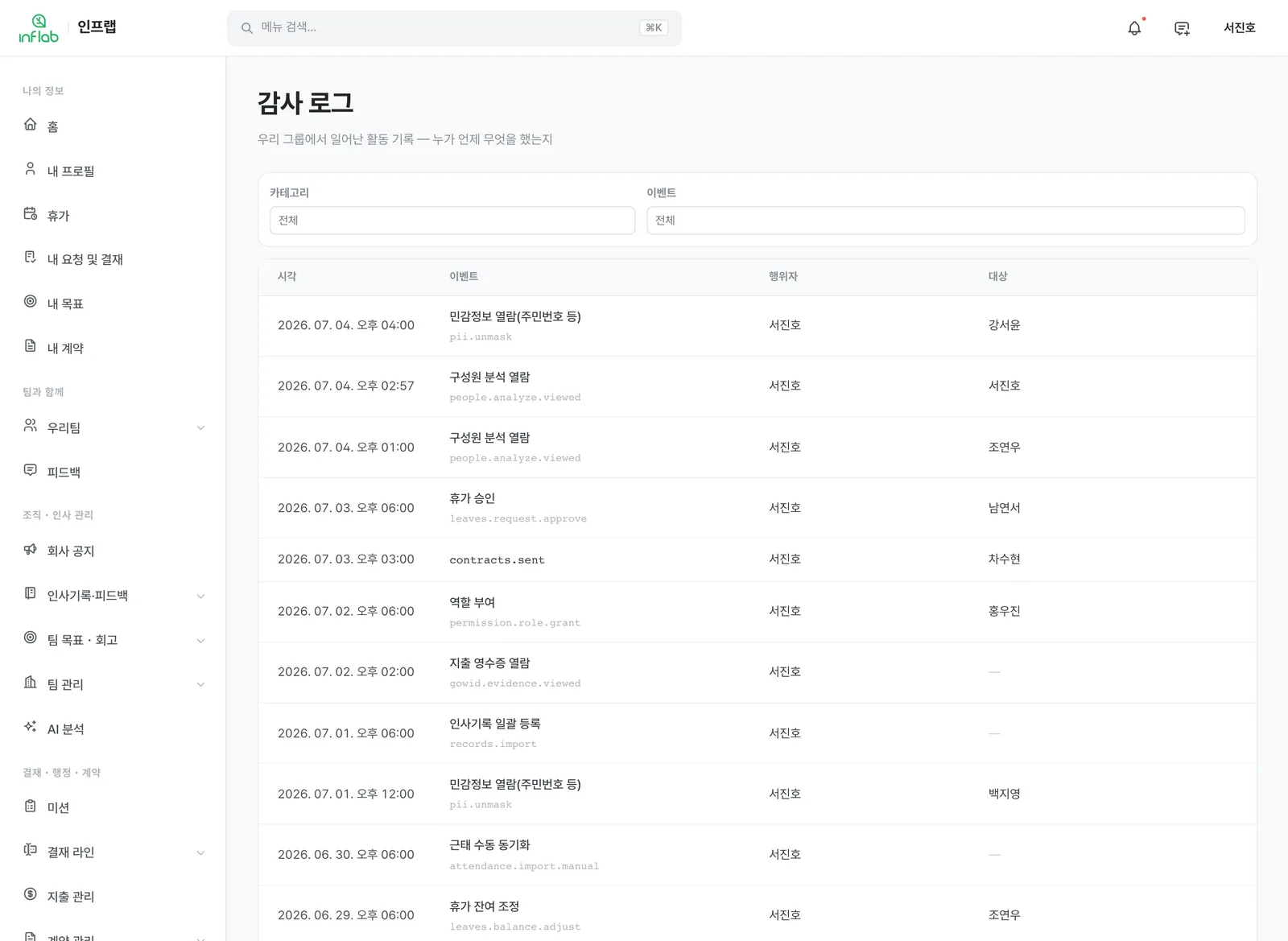
Task: Focus the 메뉴 검색 search field
Action: [454, 28]
